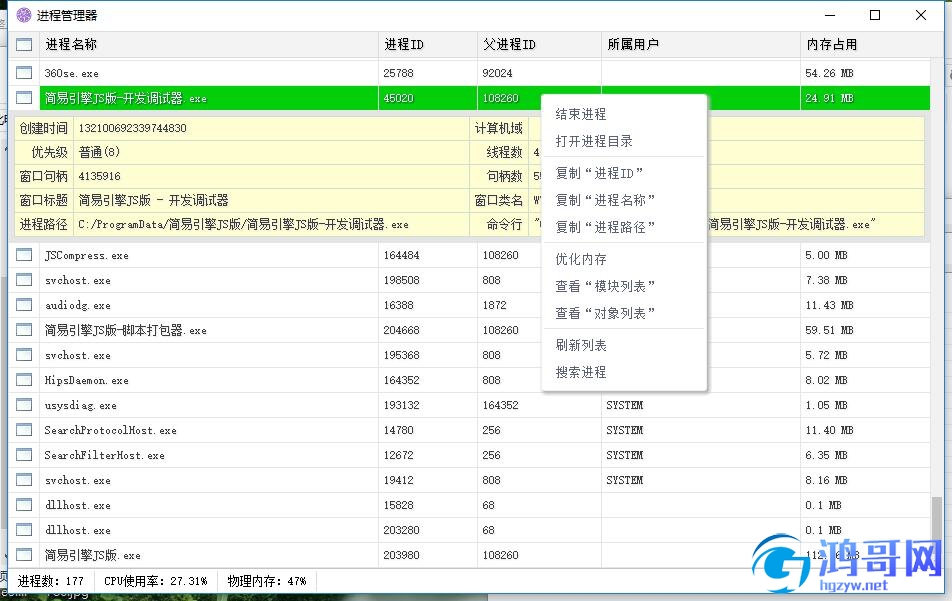Click the icon of svchost.exe with ID 198508
The image size is (952, 601).
pos(24,280)
